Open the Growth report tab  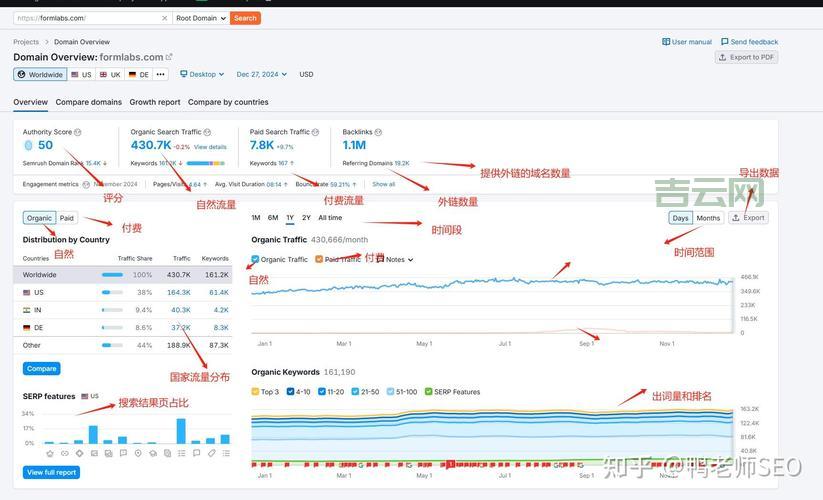tap(155, 102)
